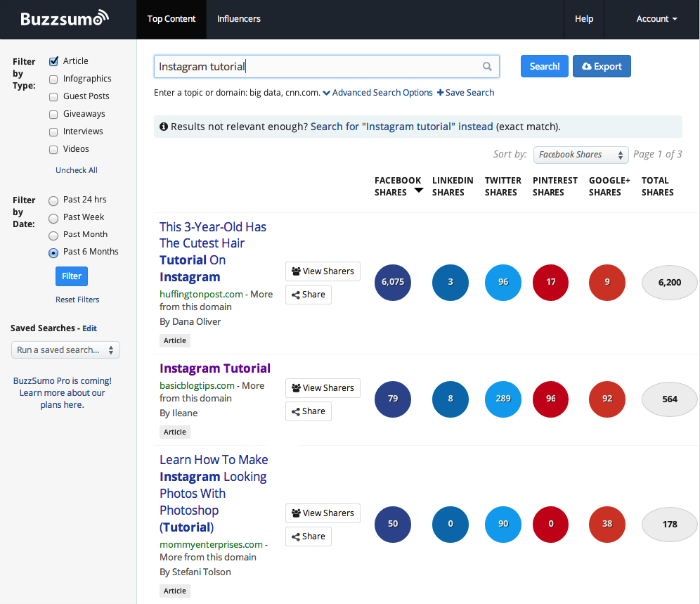Click the Search! button
The height and width of the screenshot is (604, 700).
544,67
